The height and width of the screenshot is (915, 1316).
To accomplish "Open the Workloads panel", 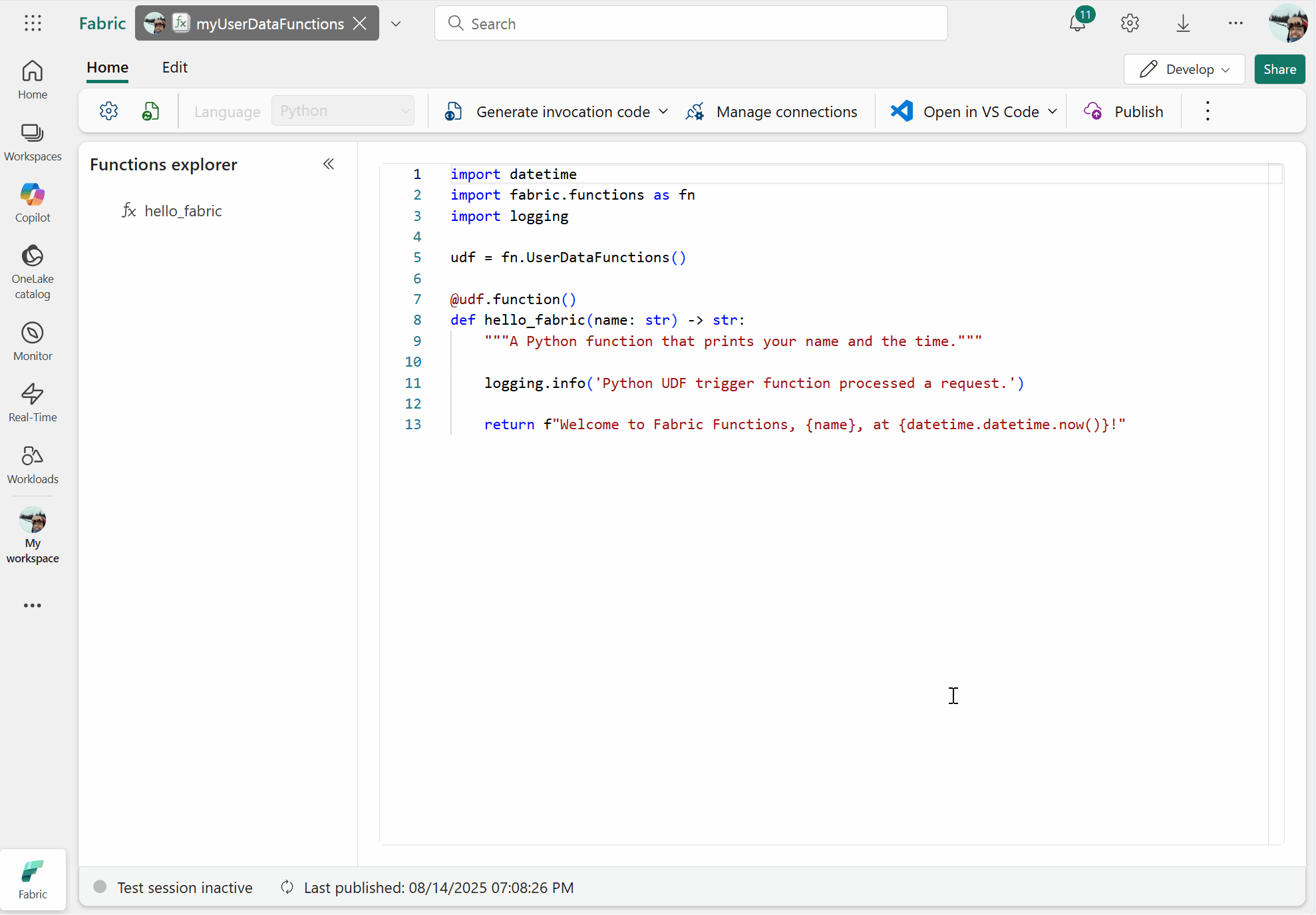I will click(32, 464).
